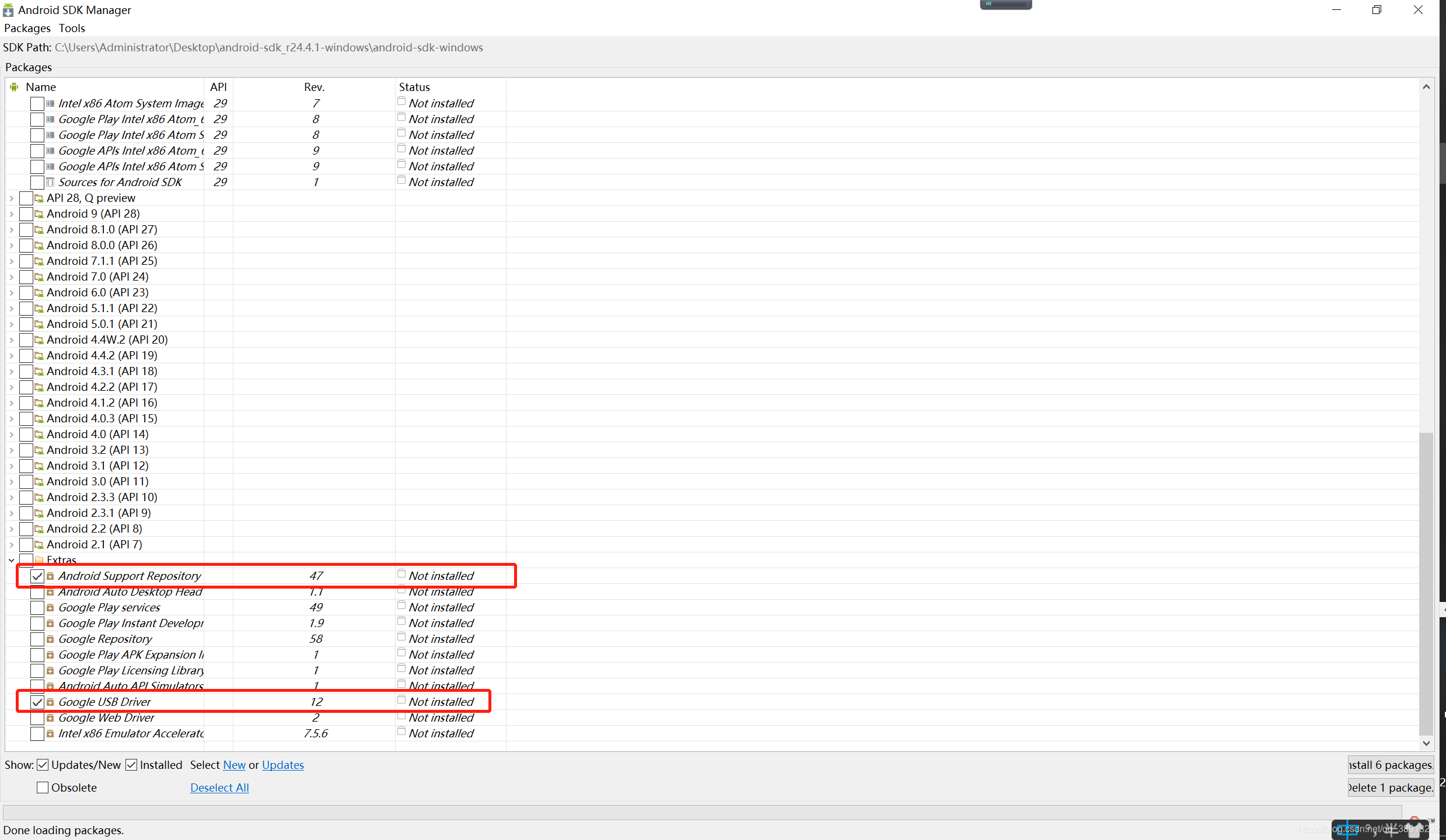Viewport: 1446px width, 840px height.
Task: Click the system image icon for Intel x86 Atom System Image
Action: (x=50, y=103)
